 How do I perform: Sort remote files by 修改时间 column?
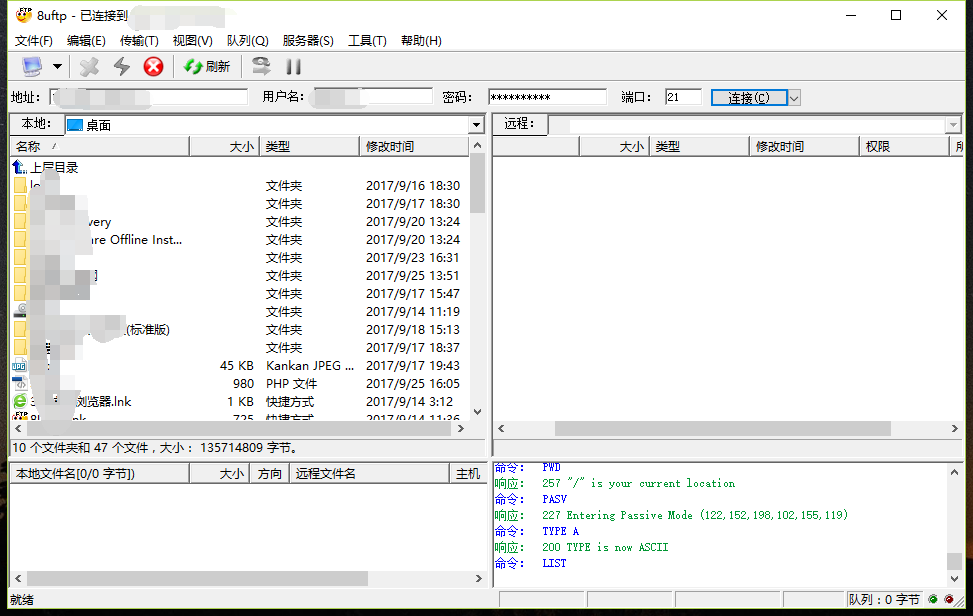tap(804, 146)
